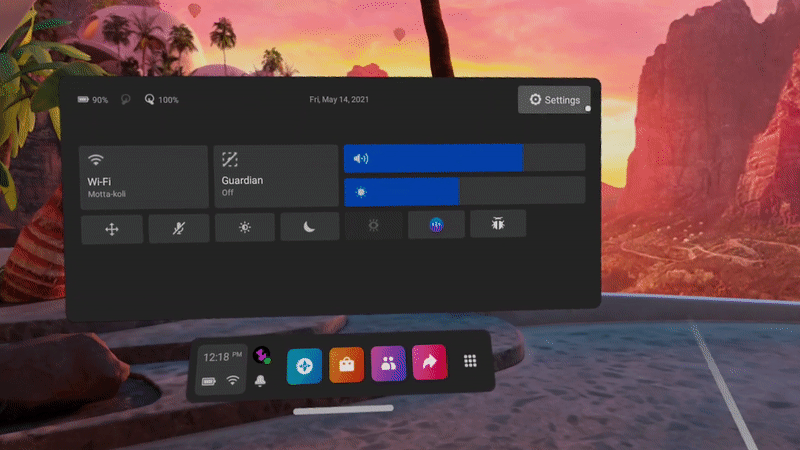The width and height of the screenshot is (800, 450).
Task: Click the brightness slider bar
Action: click(x=464, y=191)
